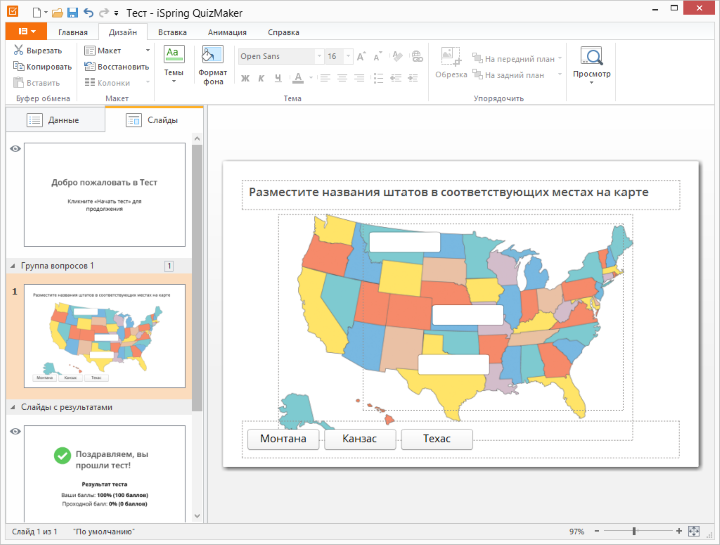Click scroll down arrow in slides panel

pyautogui.click(x=197, y=516)
